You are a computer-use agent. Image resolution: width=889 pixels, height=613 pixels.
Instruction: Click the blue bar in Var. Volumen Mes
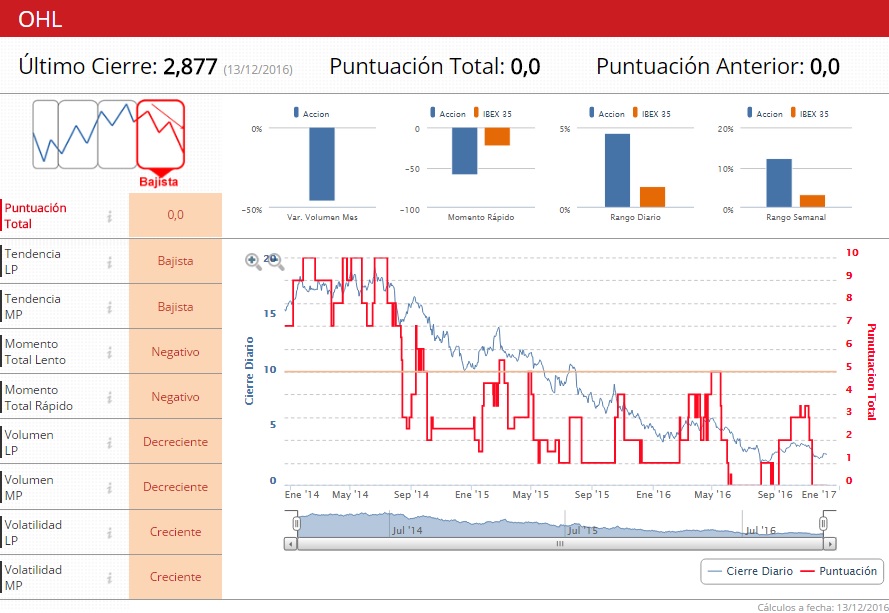(x=321, y=164)
